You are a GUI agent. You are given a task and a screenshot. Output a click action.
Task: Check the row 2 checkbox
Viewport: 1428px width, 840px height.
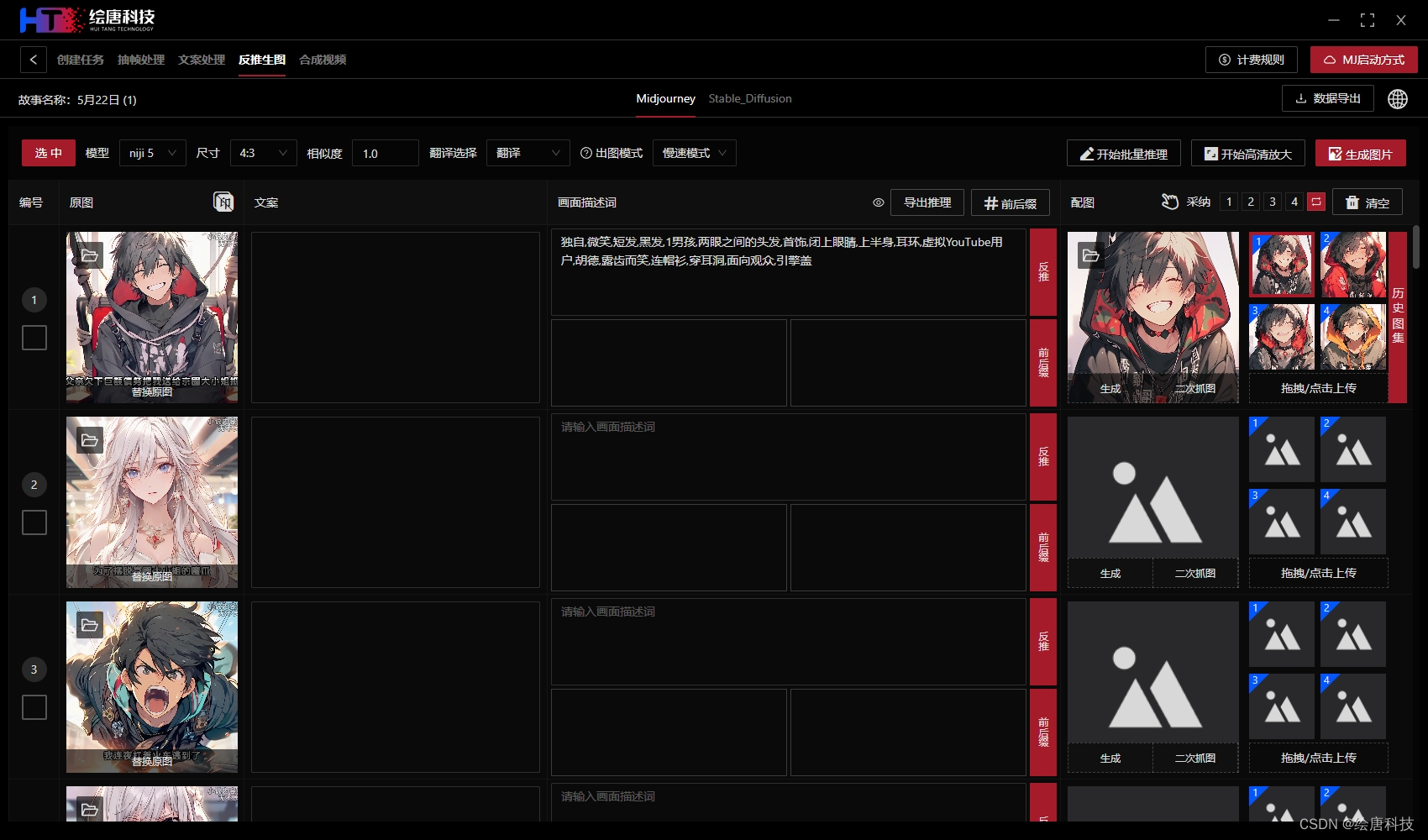pyautogui.click(x=34, y=522)
